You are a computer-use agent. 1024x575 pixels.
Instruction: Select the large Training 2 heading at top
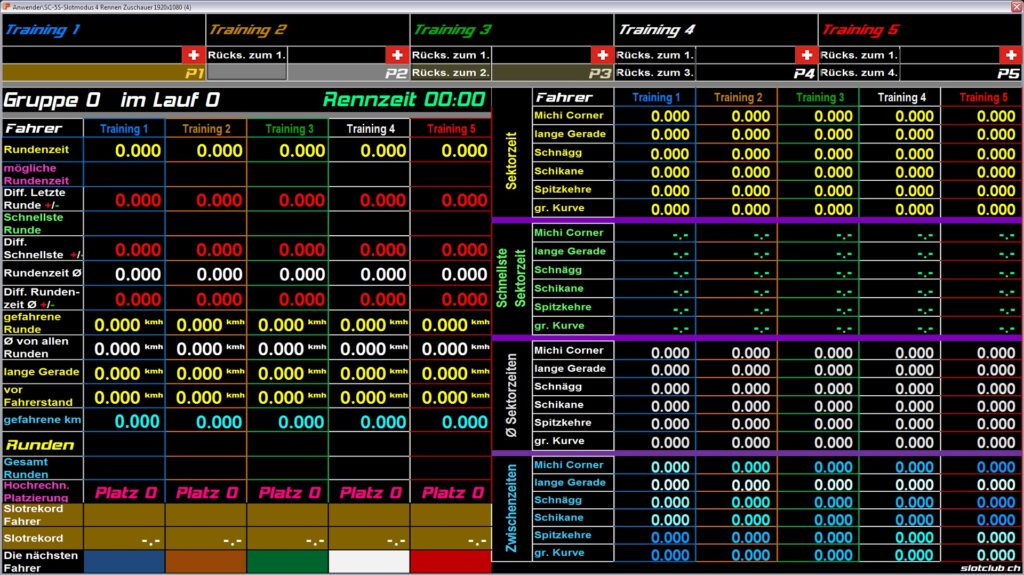[x=248, y=30]
